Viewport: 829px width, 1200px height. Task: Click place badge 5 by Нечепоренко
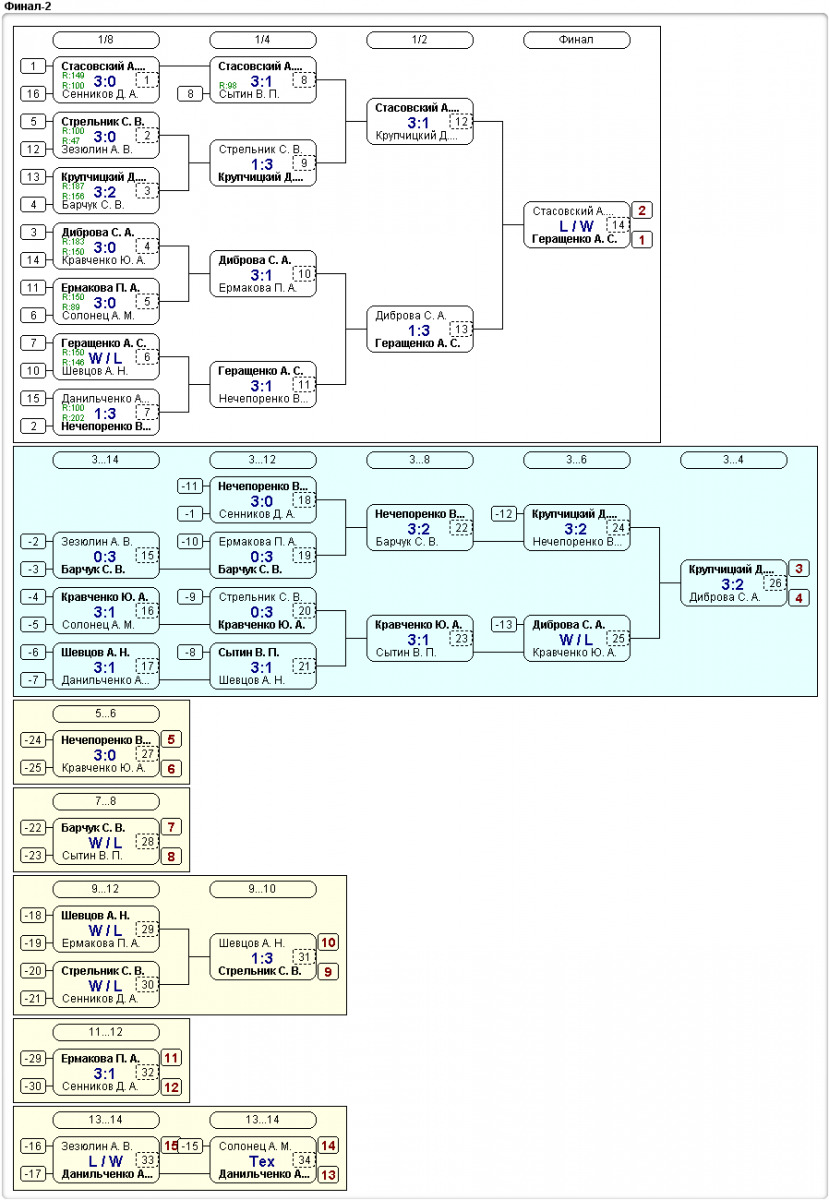(x=171, y=739)
